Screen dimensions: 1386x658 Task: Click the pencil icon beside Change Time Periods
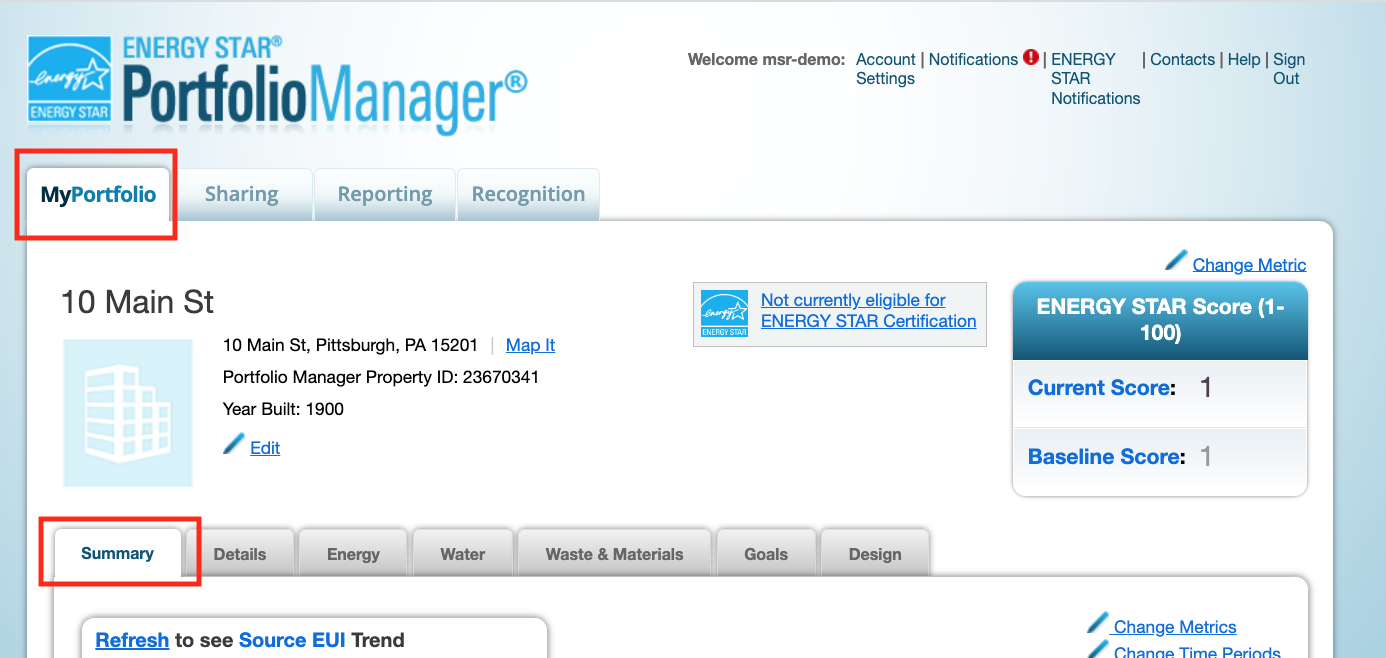[x=1098, y=649]
